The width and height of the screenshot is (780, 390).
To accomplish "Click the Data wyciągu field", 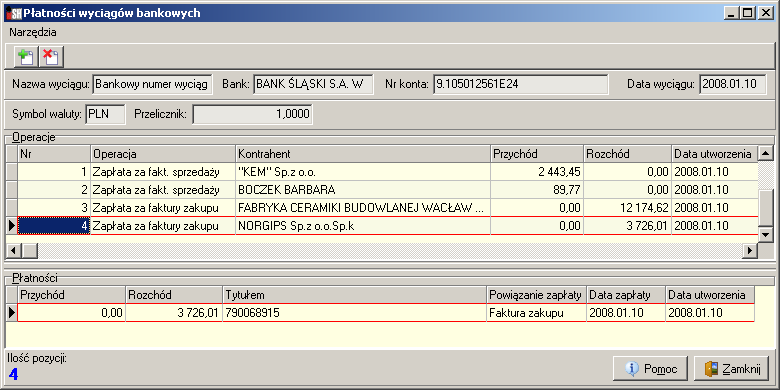I will pyautogui.click(x=733, y=85).
